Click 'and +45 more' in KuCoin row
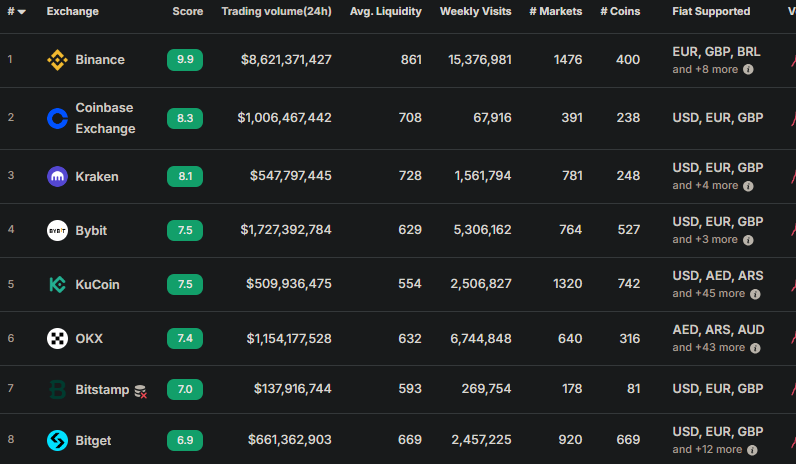 pos(709,293)
